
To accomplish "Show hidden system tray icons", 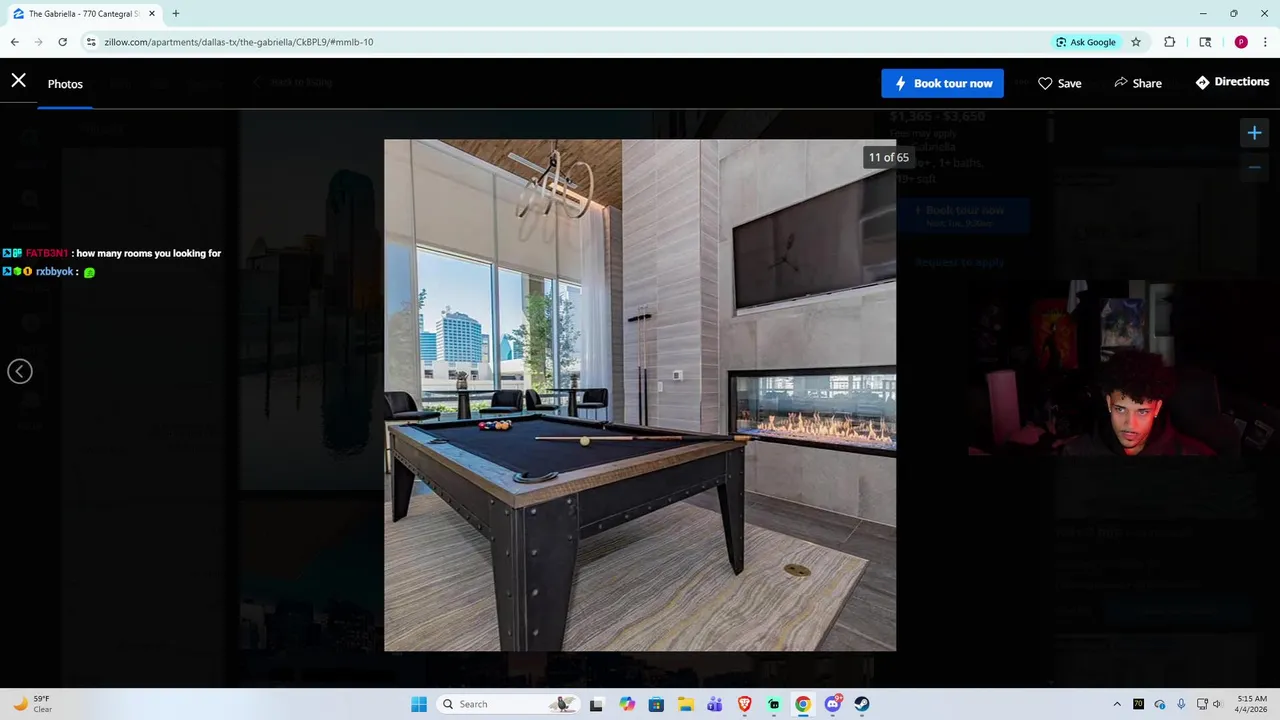I will point(1117,704).
